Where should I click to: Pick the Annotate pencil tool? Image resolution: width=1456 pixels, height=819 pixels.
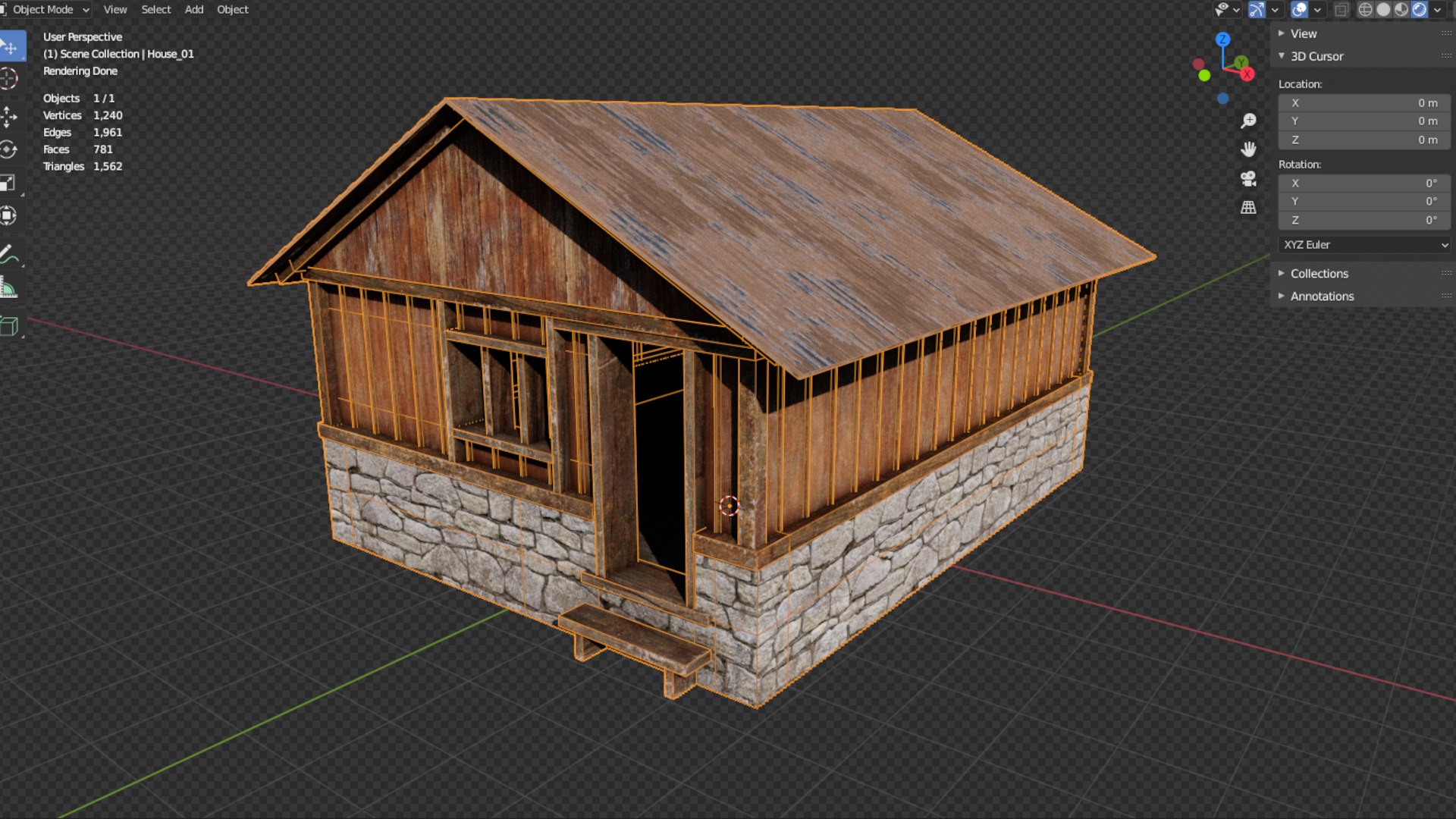click(9, 254)
